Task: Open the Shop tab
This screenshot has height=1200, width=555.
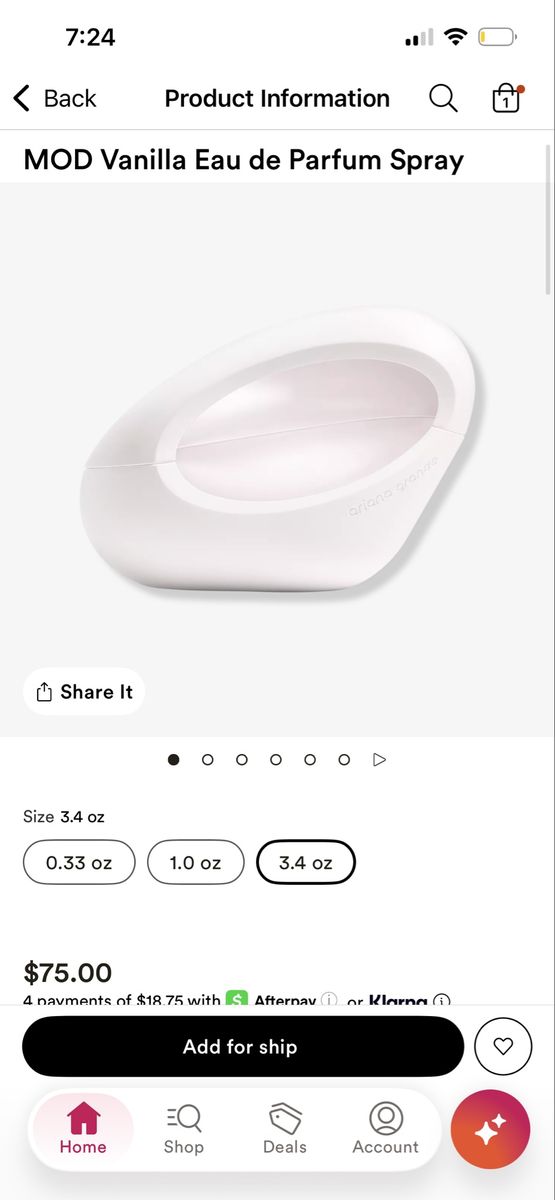Action: click(184, 1129)
